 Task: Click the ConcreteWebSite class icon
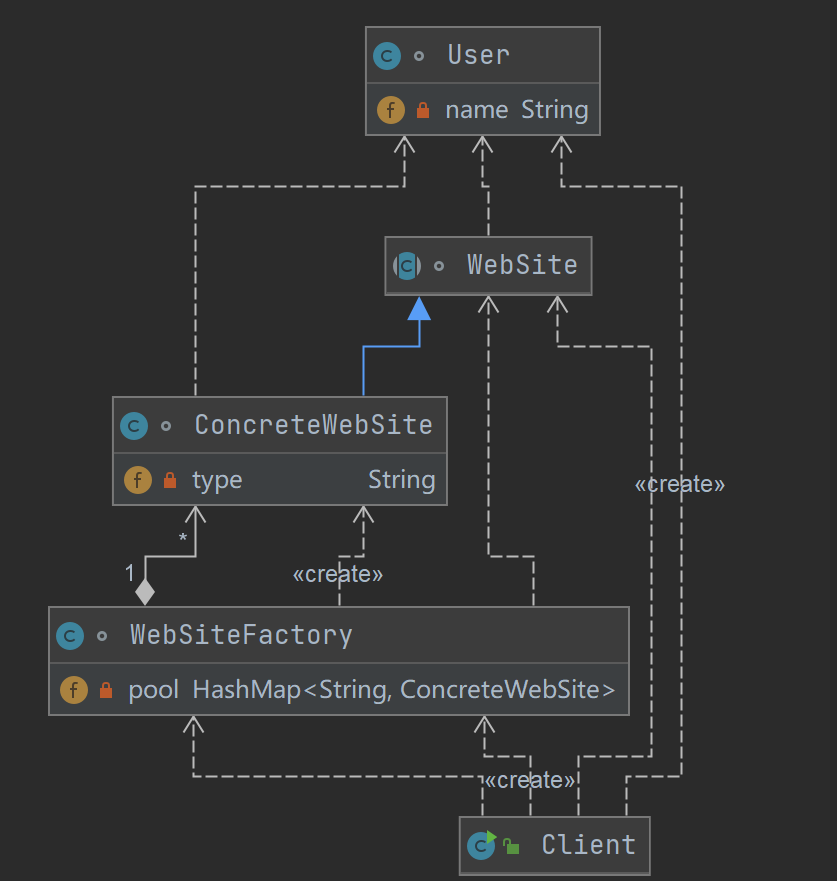point(134,426)
